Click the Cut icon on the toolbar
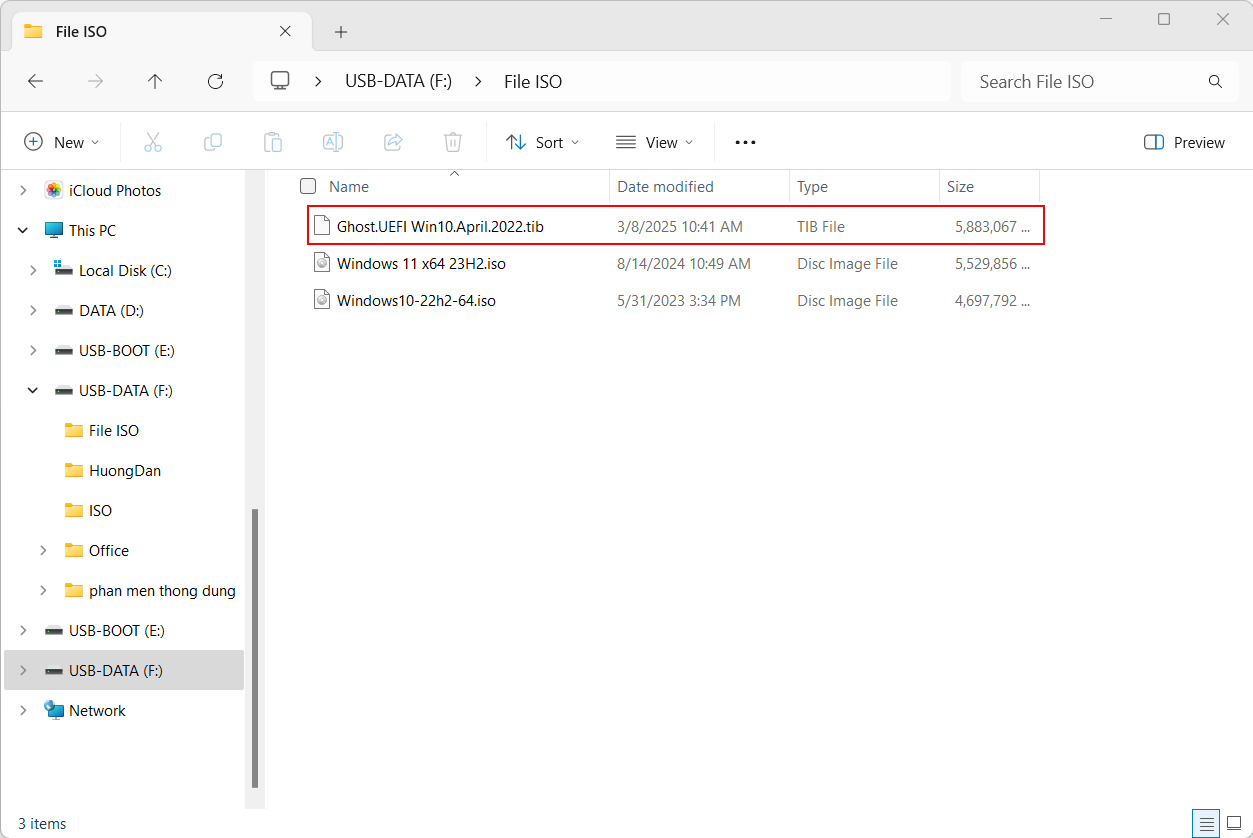This screenshot has width=1253, height=838. pyautogui.click(x=152, y=142)
